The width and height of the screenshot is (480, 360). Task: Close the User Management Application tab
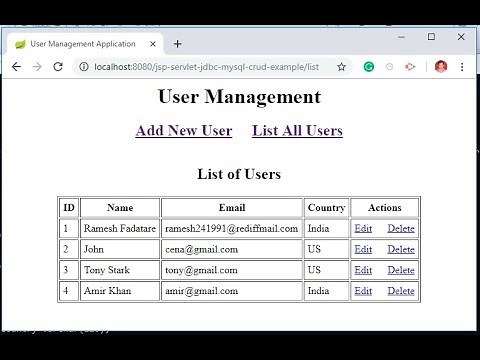click(x=153, y=44)
